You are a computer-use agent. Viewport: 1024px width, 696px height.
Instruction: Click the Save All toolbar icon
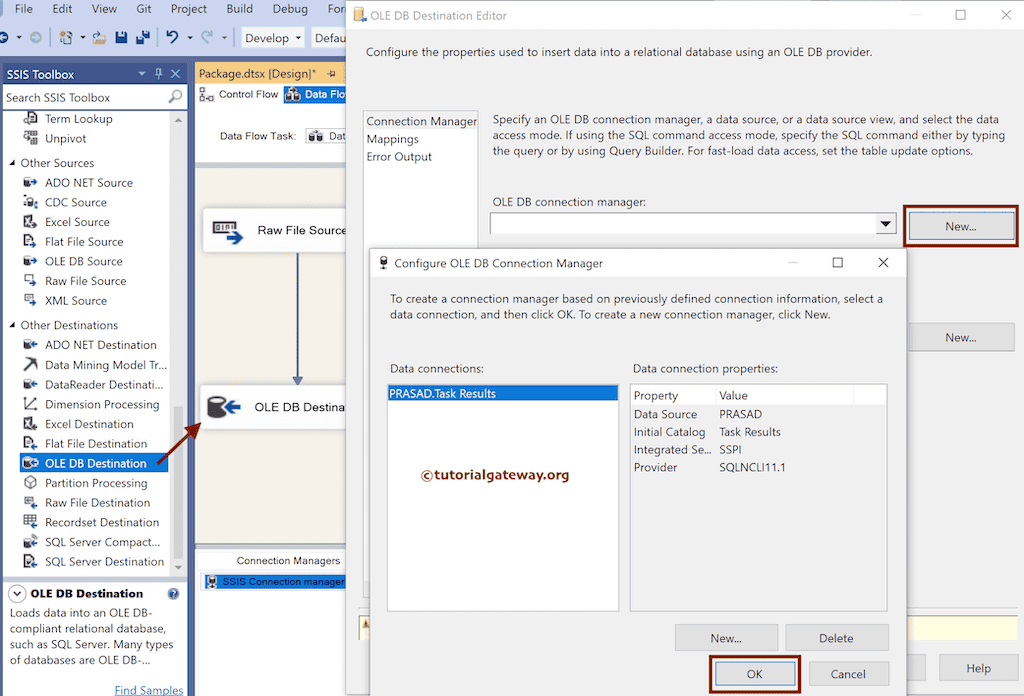[141, 36]
